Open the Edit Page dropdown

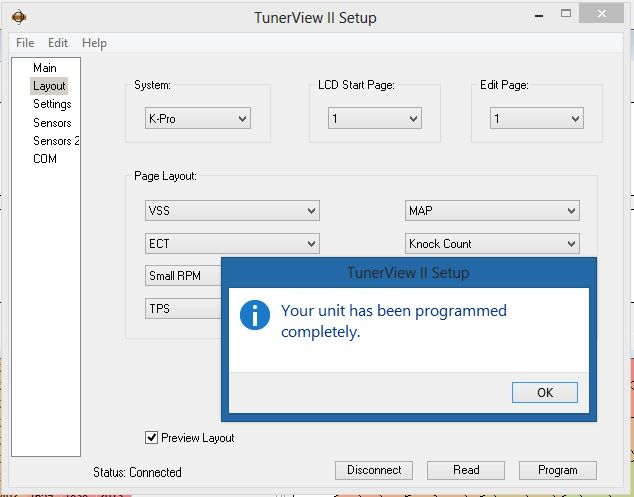[x=537, y=118]
